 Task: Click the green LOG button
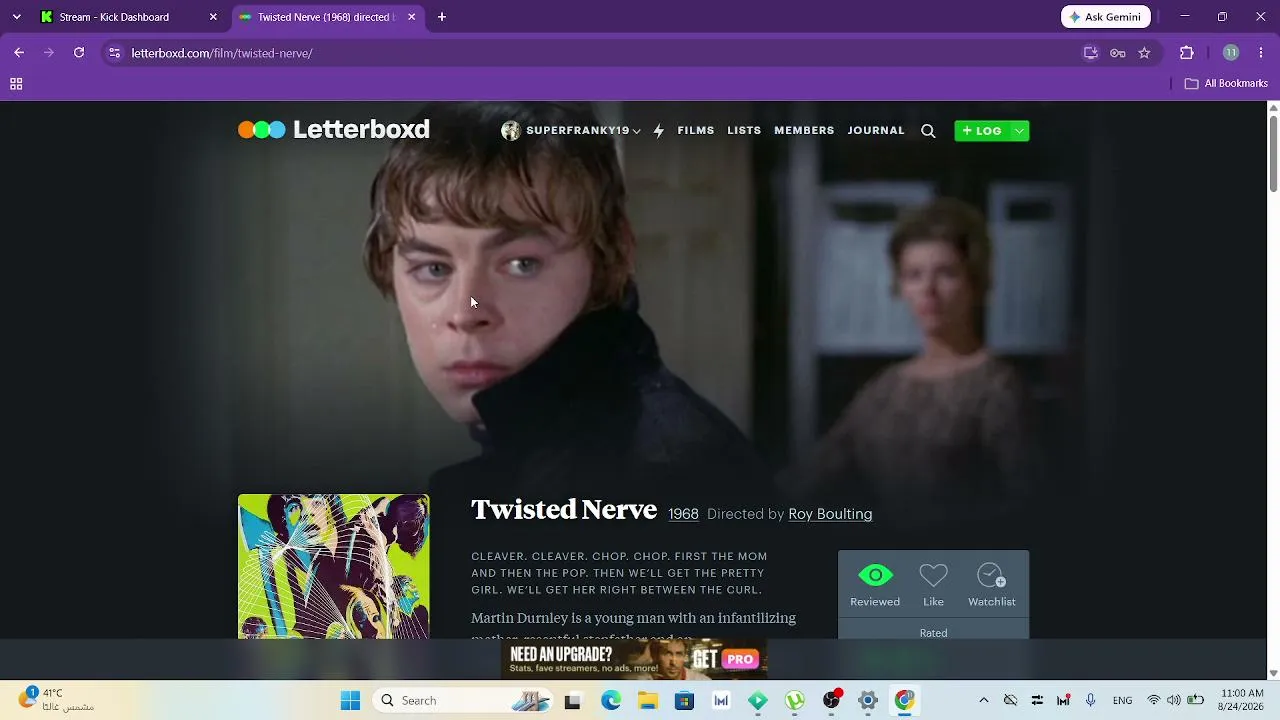point(982,131)
